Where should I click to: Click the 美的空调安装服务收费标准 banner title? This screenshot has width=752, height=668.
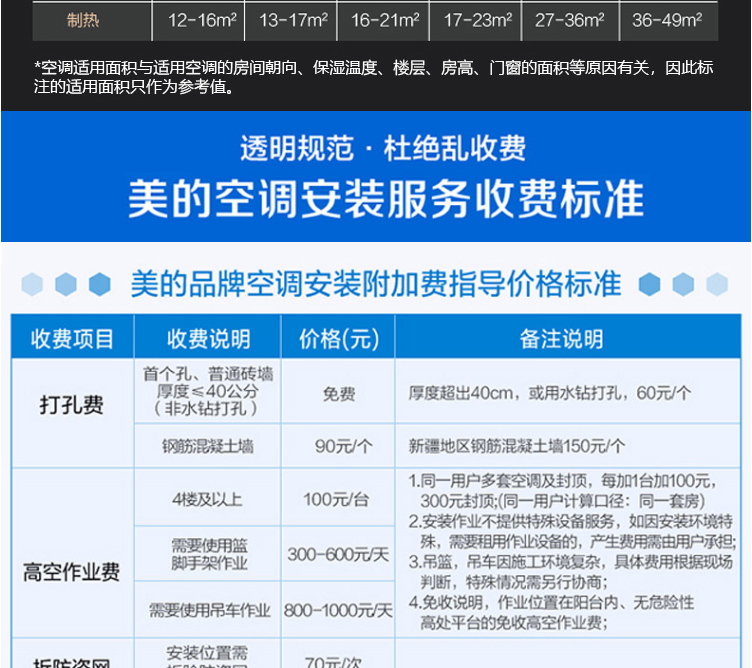(x=386, y=199)
